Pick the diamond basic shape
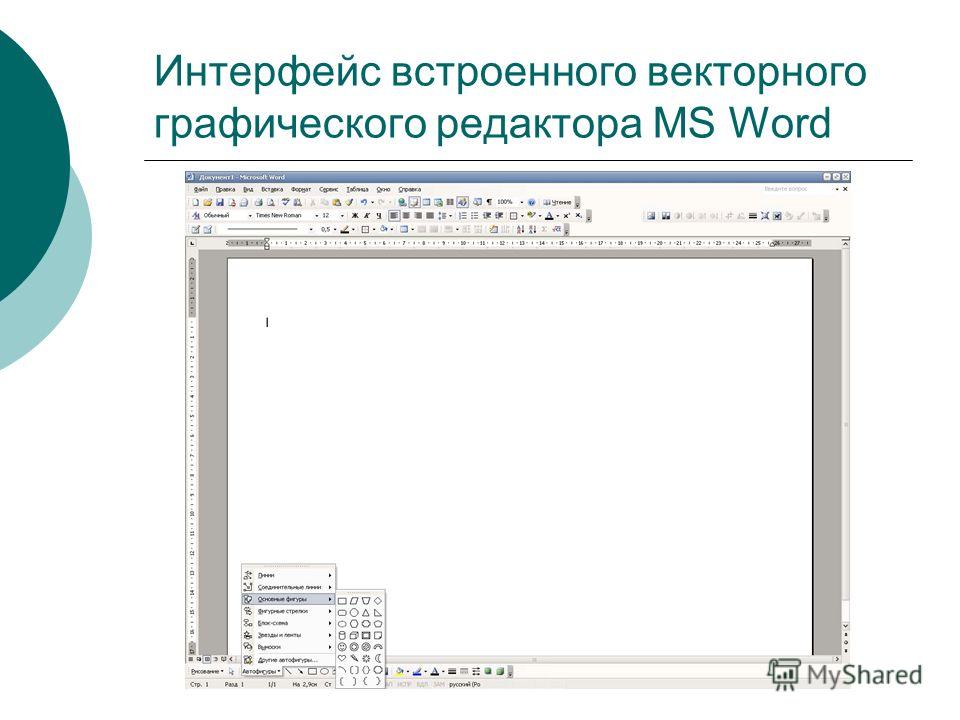Viewport: 960px width, 720px height. click(378, 601)
